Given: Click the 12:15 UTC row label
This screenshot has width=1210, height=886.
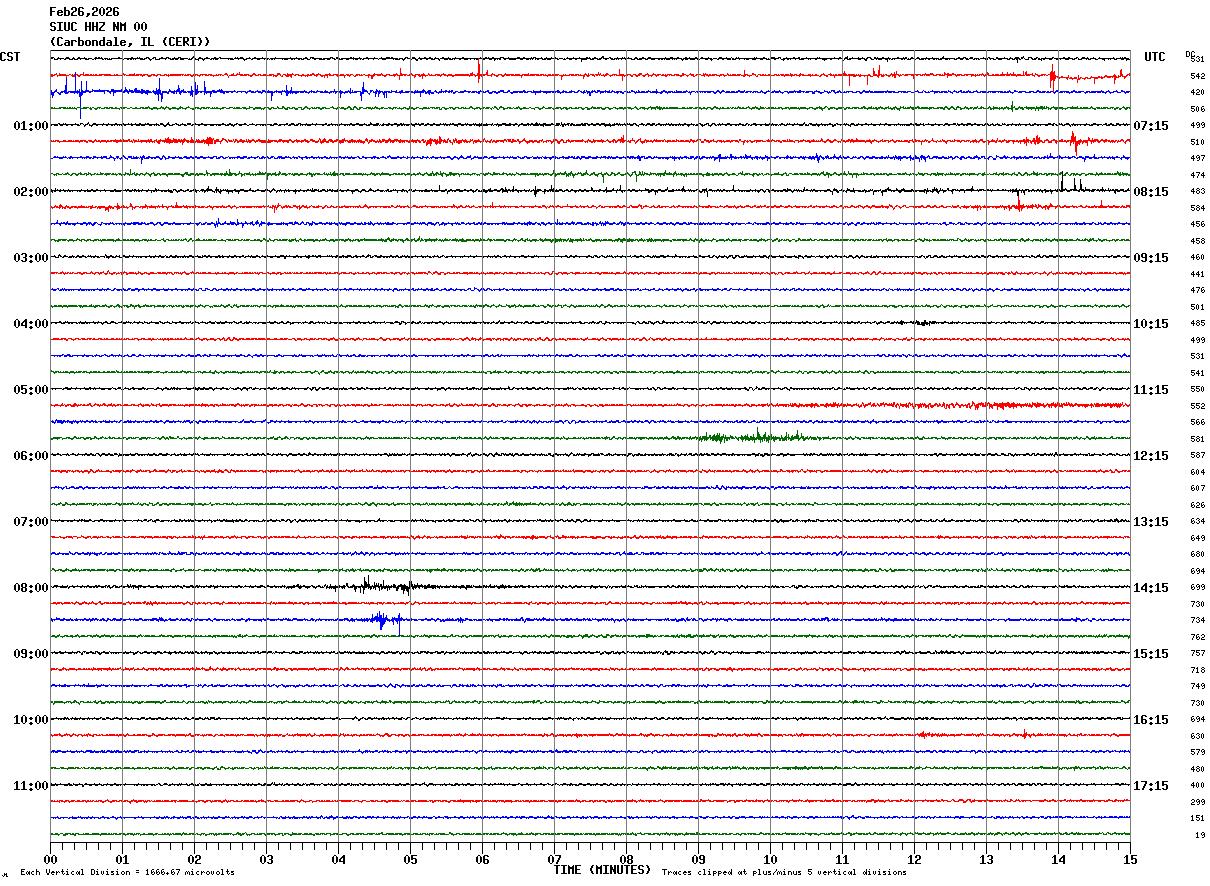Looking at the screenshot, I should 1151,456.
